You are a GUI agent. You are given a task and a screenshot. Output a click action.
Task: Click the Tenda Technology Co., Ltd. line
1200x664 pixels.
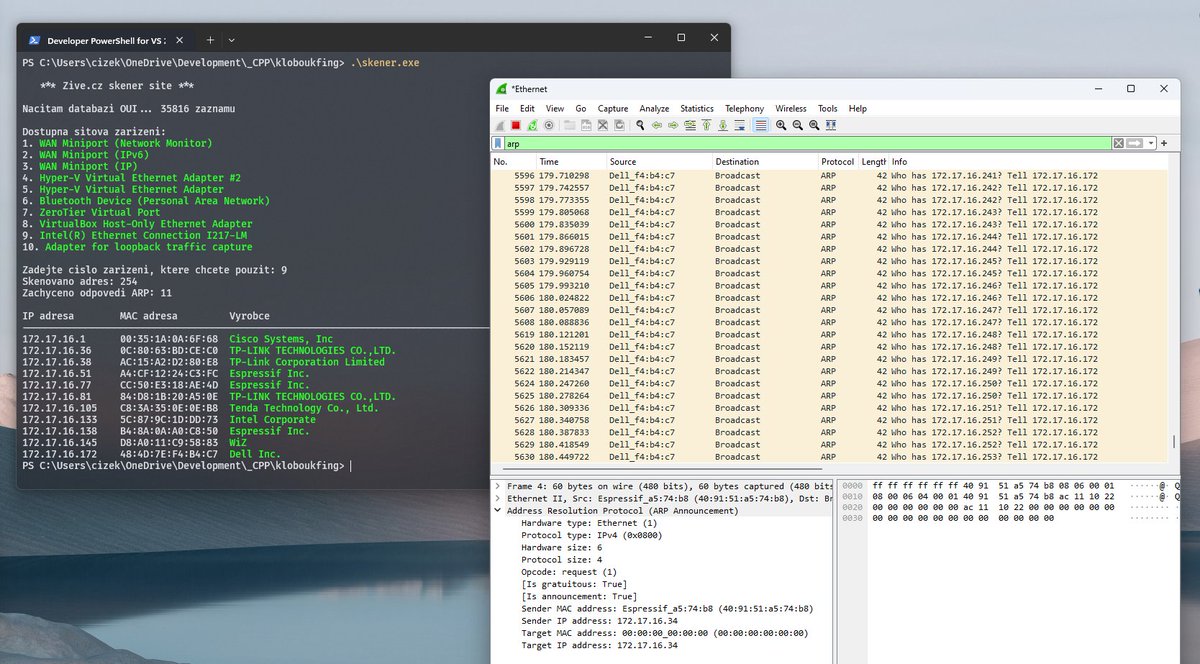click(x=200, y=408)
